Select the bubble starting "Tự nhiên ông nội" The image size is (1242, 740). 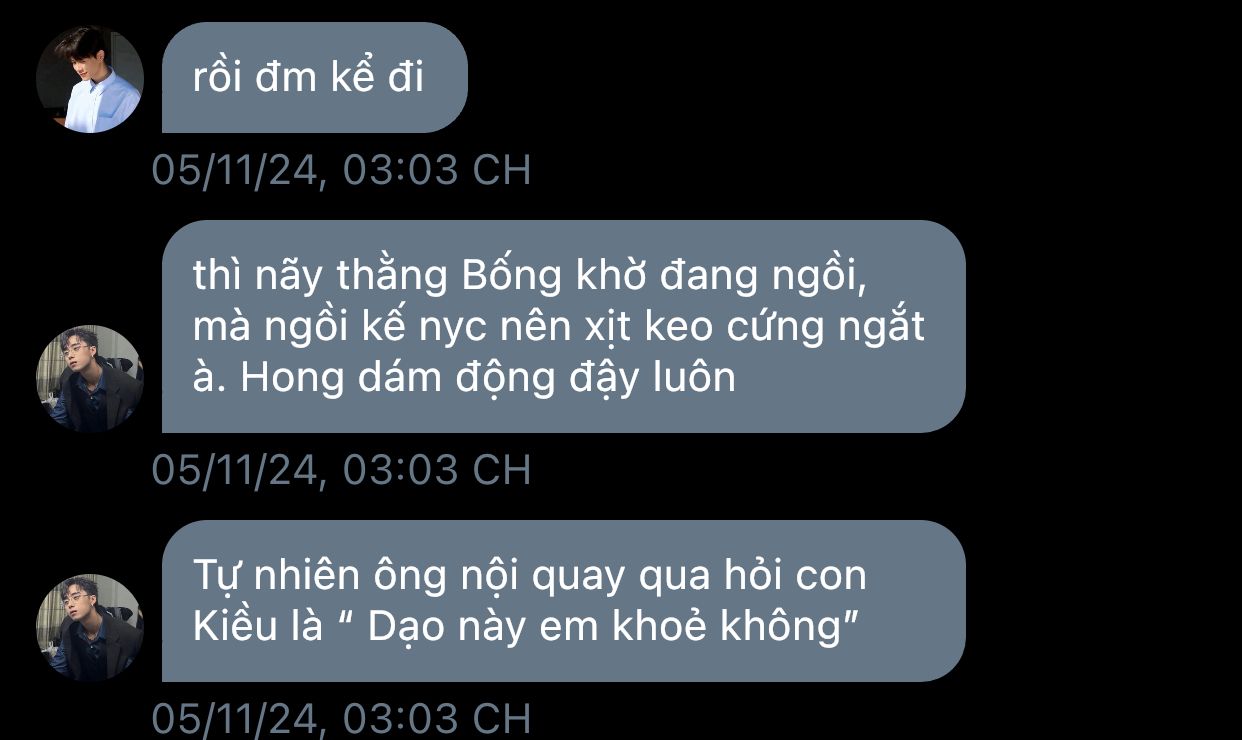pos(563,601)
